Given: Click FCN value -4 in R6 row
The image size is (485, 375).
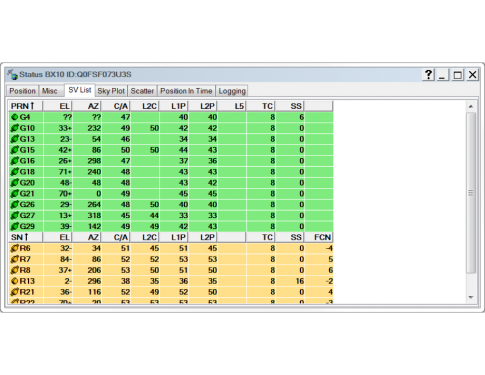Looking at the screenshot, I should [x=329, y=248].
